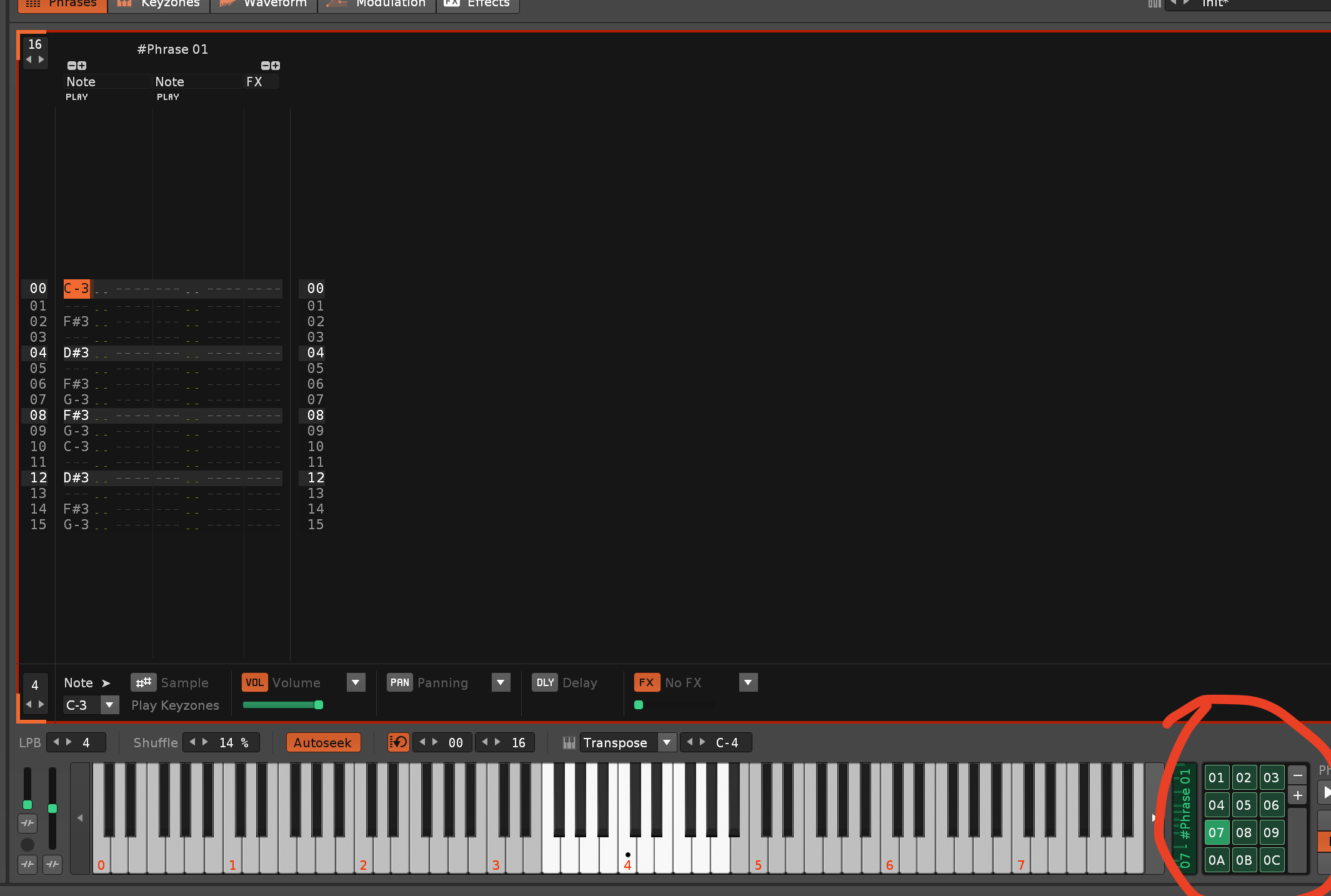Remove a note column with the minus icon
This screenshot has width=1331, height=896.
click(72, 66)
